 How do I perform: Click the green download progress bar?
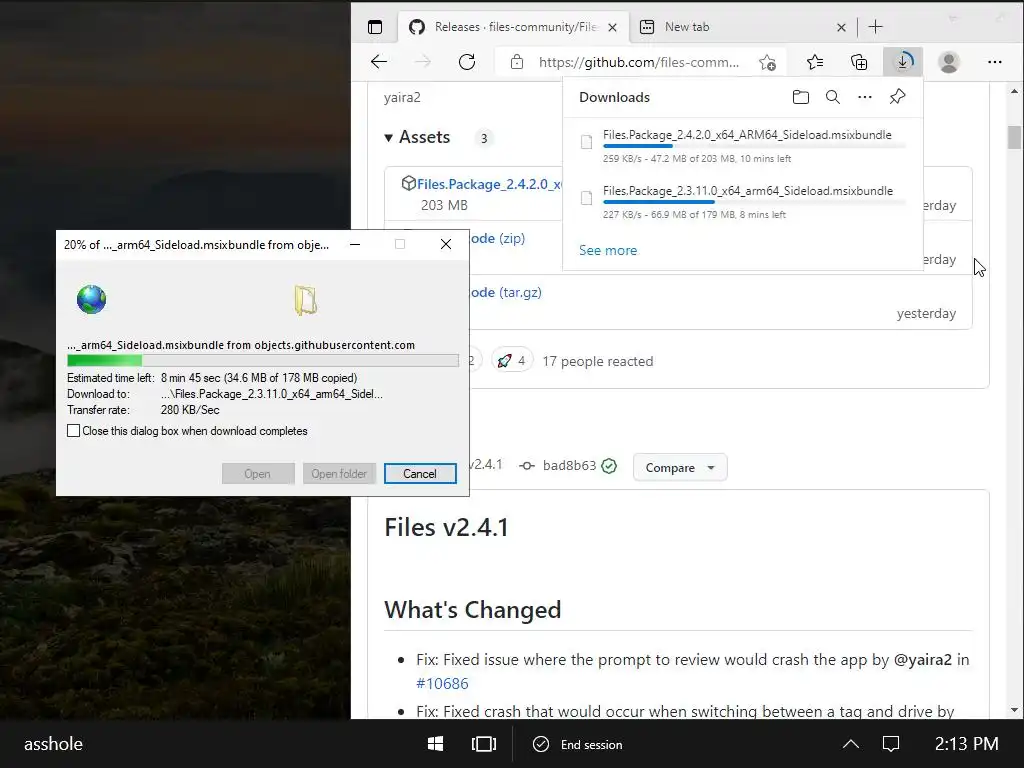[x=263, y=360]
